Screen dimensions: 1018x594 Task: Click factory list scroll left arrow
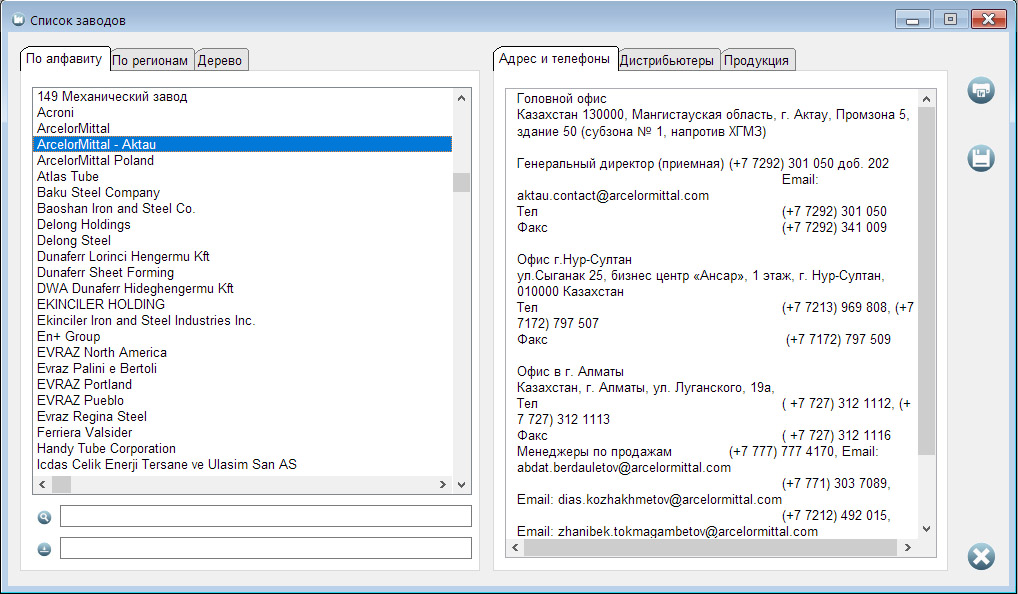coord(42,484)
